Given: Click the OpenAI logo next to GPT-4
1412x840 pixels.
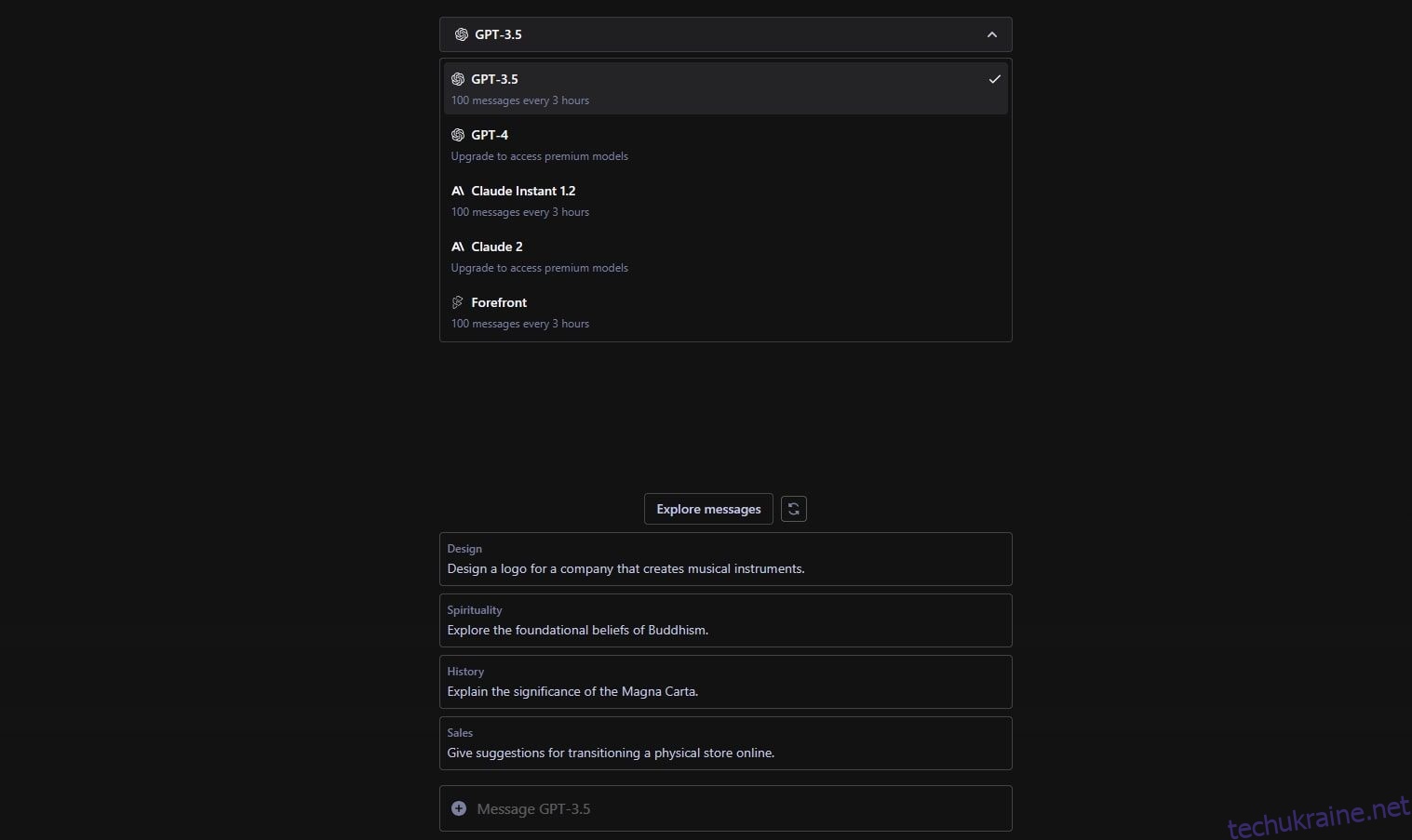Looking at the screenshot, I should point(458,135).
